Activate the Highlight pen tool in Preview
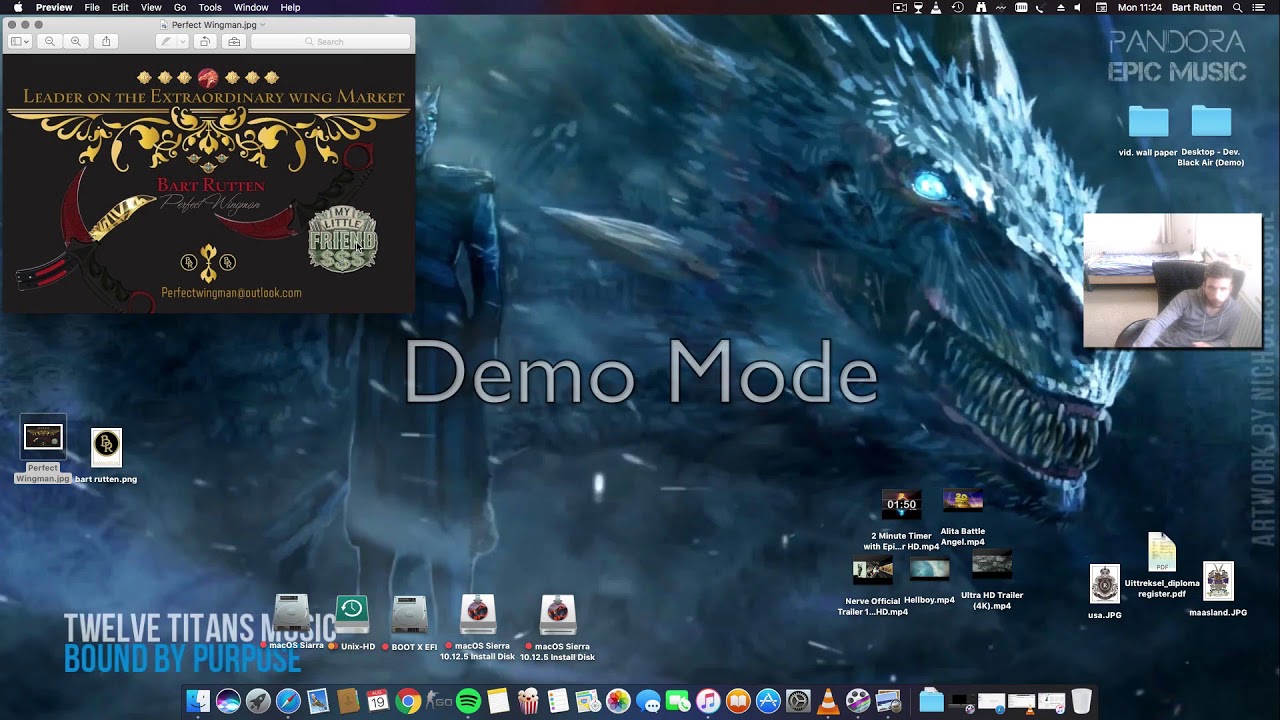Image resolution: width=1280 pixels, height=720 pixels. [166, 41]
